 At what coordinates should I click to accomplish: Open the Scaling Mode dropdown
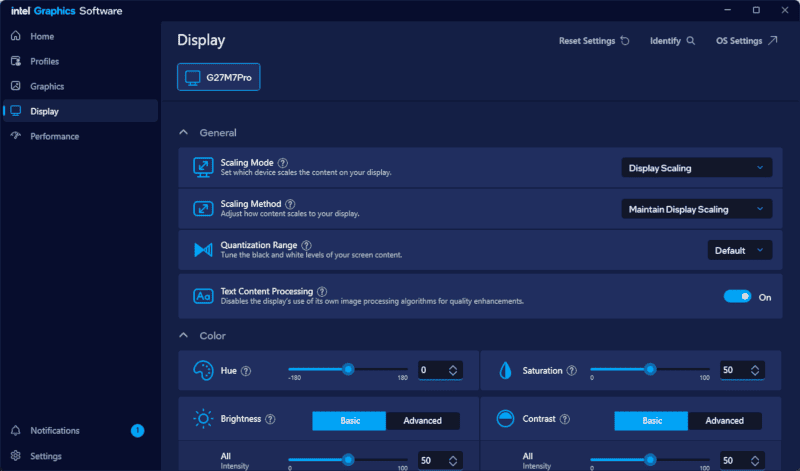(x=696, y=168)
